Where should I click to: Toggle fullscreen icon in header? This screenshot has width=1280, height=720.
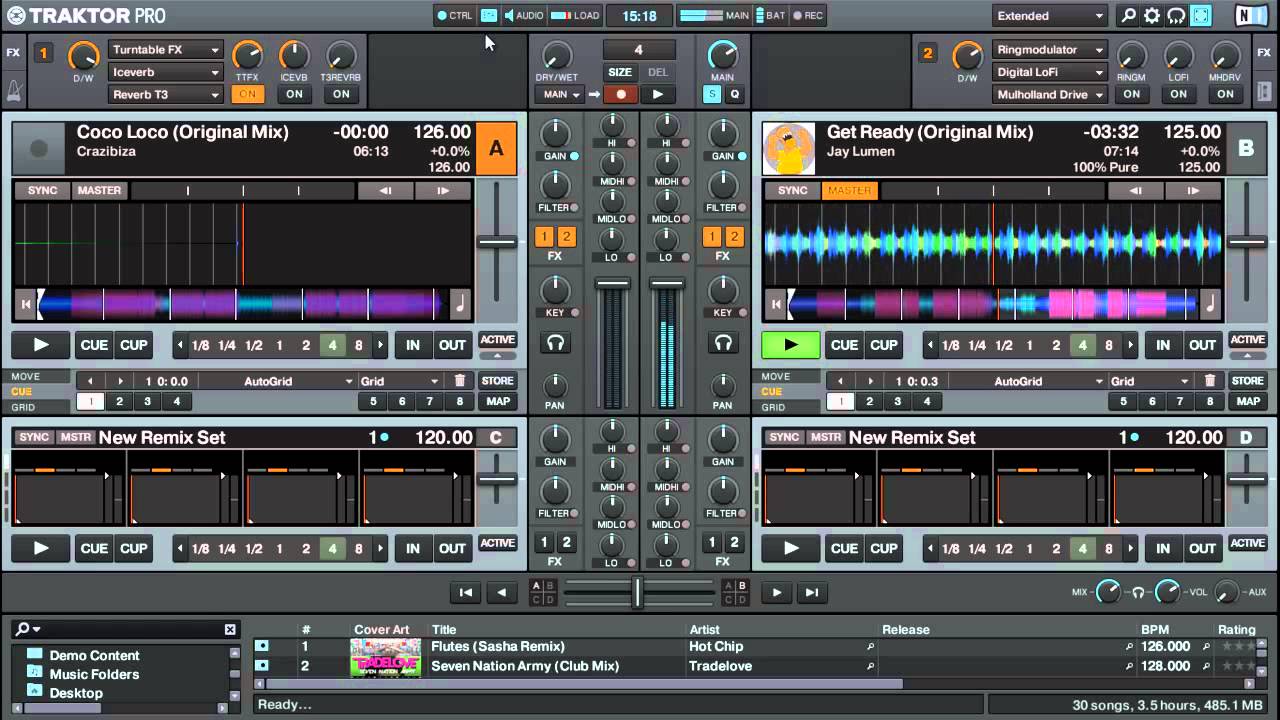(1200, 15)
